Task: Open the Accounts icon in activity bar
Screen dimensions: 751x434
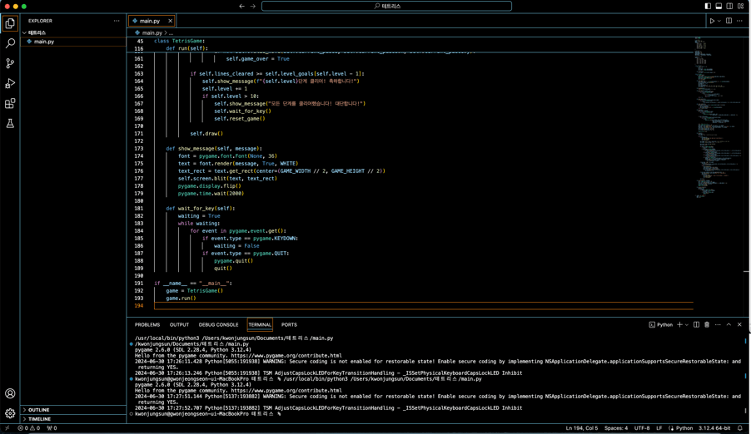Action: click(x=10, y=394)
